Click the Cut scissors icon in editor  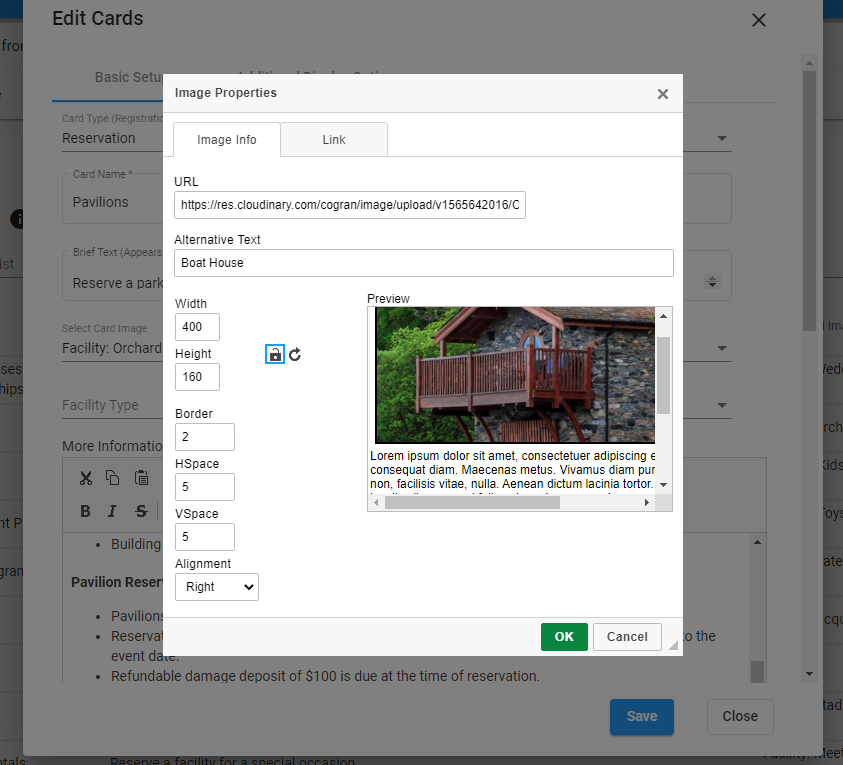(86, 478)
